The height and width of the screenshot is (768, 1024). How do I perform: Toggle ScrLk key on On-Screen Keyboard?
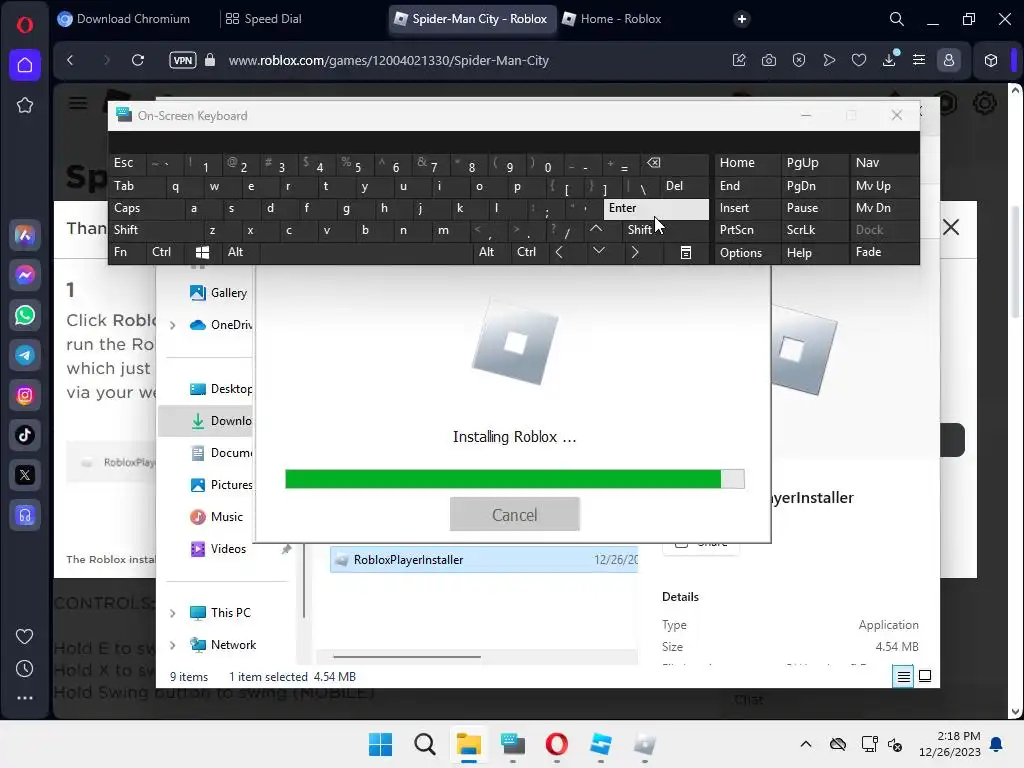814,230
